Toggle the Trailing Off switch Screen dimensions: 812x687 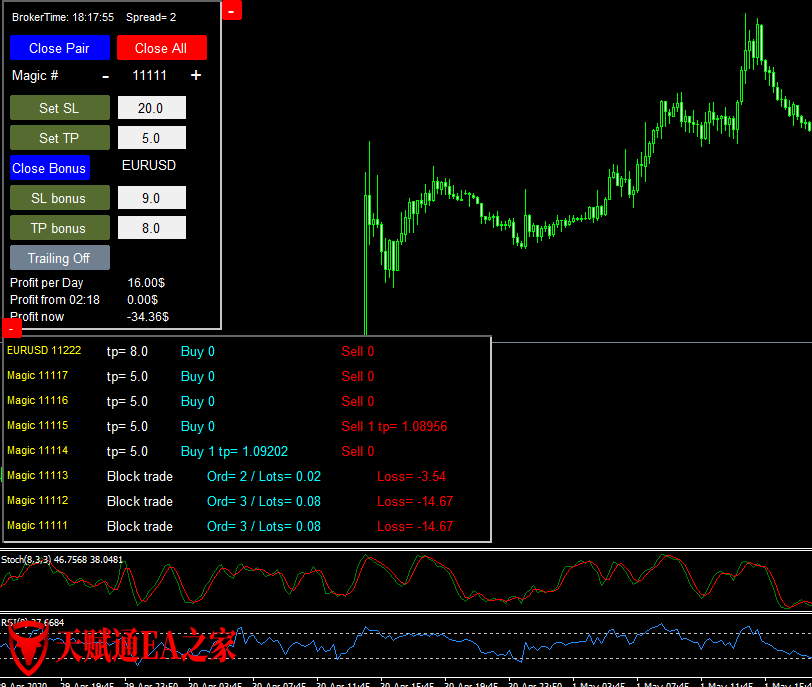tap(59, 258)
